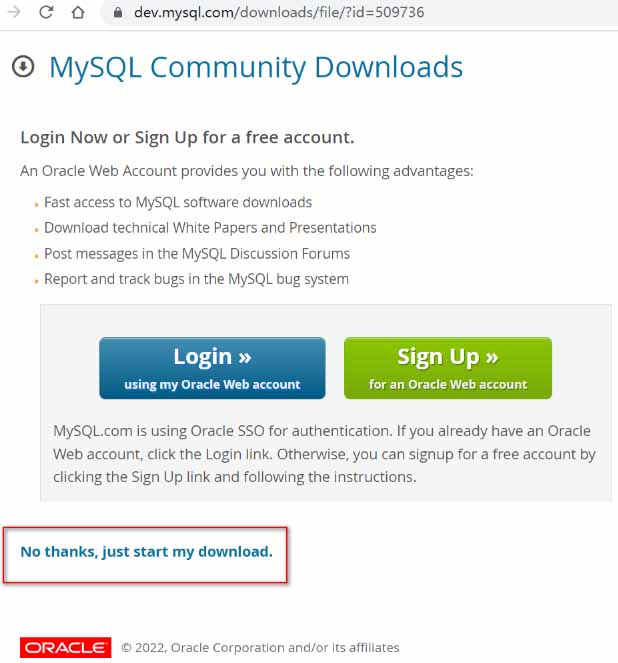Screen dimensions: 618x663
Task: Click the 2022 Oracle Corporation copyright text
Action: [x=260, y=647]
